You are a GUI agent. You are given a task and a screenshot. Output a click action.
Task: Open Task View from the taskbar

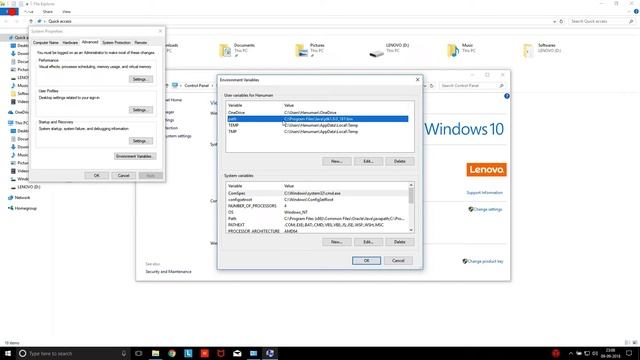pyautogui.click(x=139, y=353)
